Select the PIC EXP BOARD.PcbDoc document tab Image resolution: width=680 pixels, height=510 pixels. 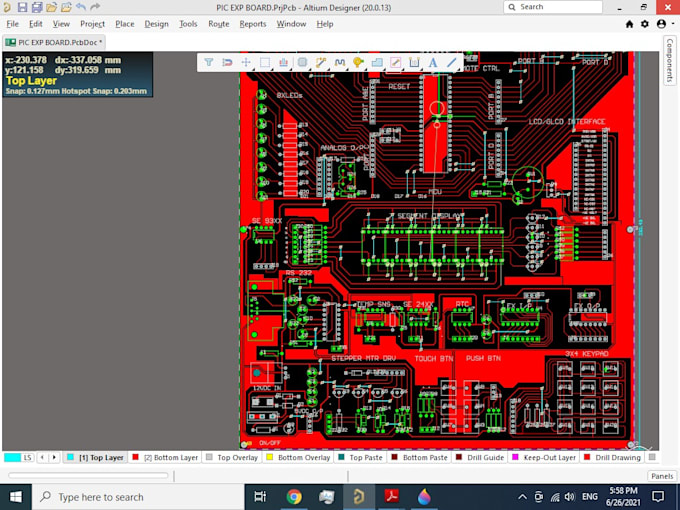[x=54, y=42]
